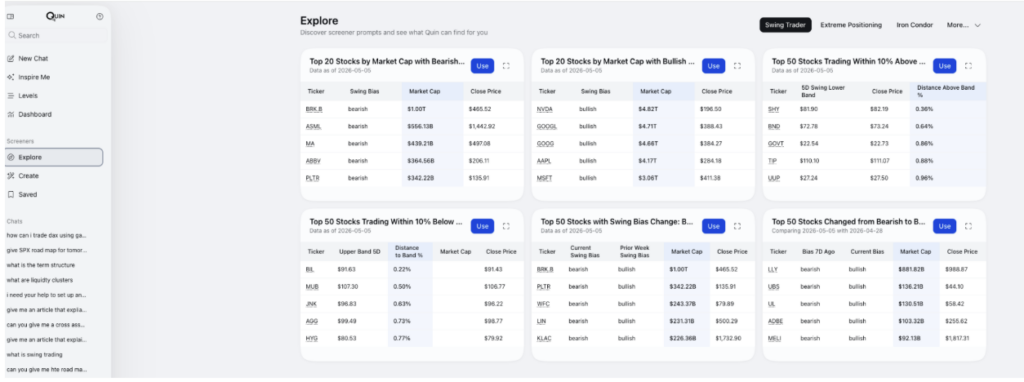Click the KLAC ticker

[x=545, y=338]
